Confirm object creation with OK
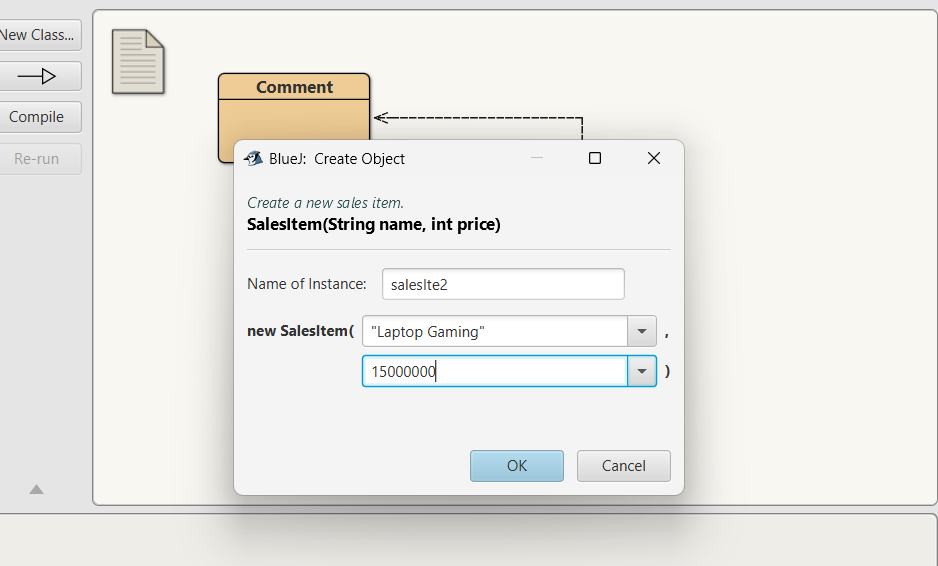 pos(516,465)
